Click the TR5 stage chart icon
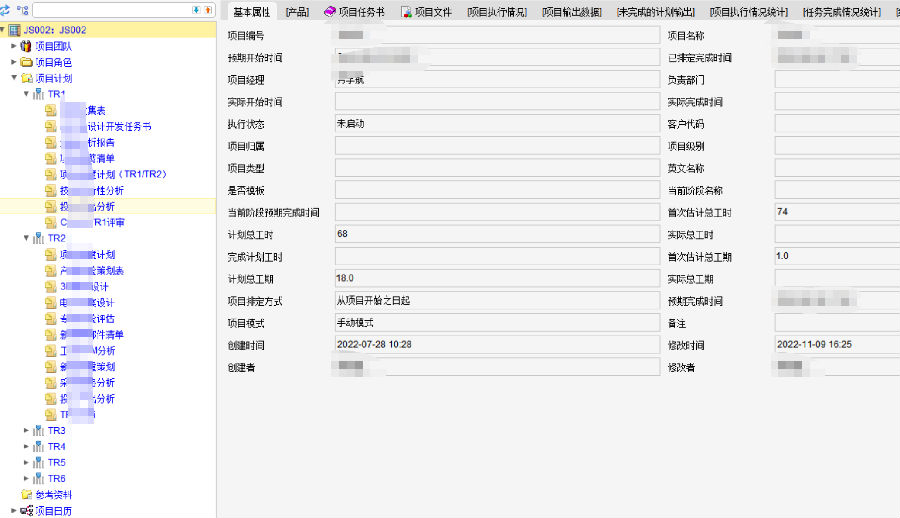The width and height of the screenshot is (900, 518). coord(38,462)
